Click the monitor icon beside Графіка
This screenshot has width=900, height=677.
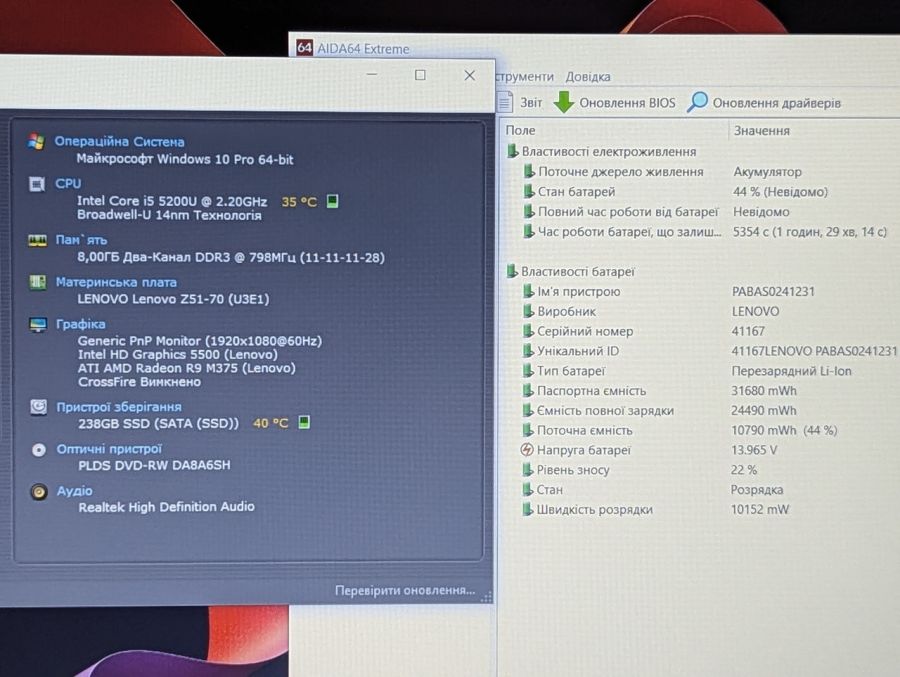click(38, 324)
